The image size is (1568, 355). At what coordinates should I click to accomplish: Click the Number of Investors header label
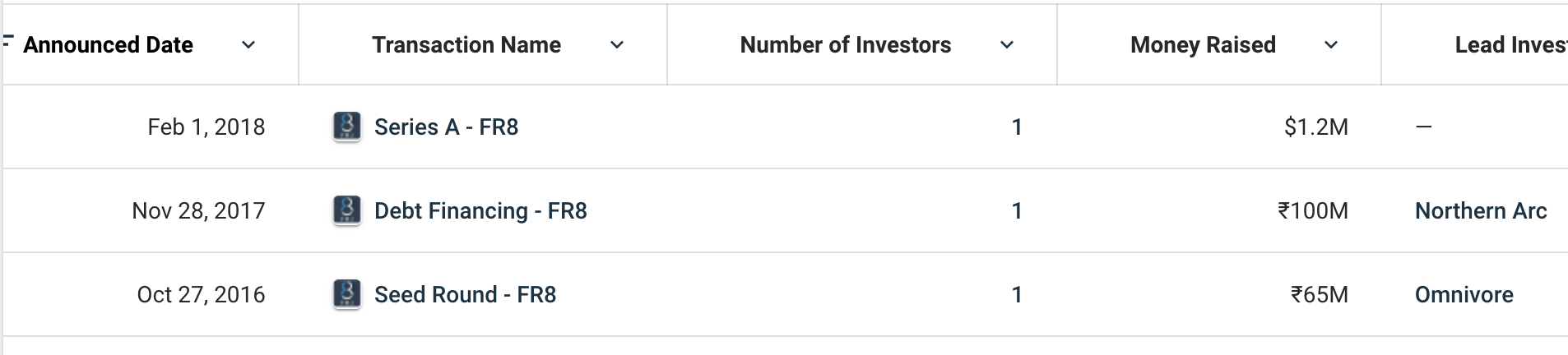[845, 45]
